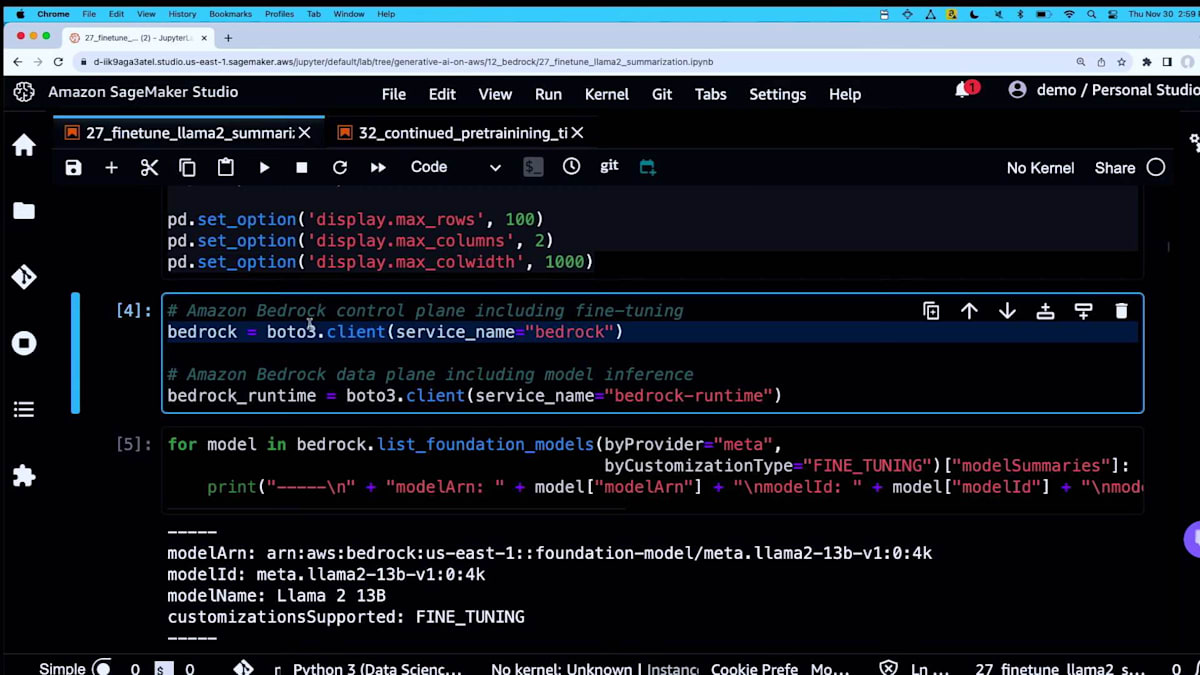Viewport: 1200px width, 675px height.
Task: Bookmark this page with star icon
Action: point(1121,61)
